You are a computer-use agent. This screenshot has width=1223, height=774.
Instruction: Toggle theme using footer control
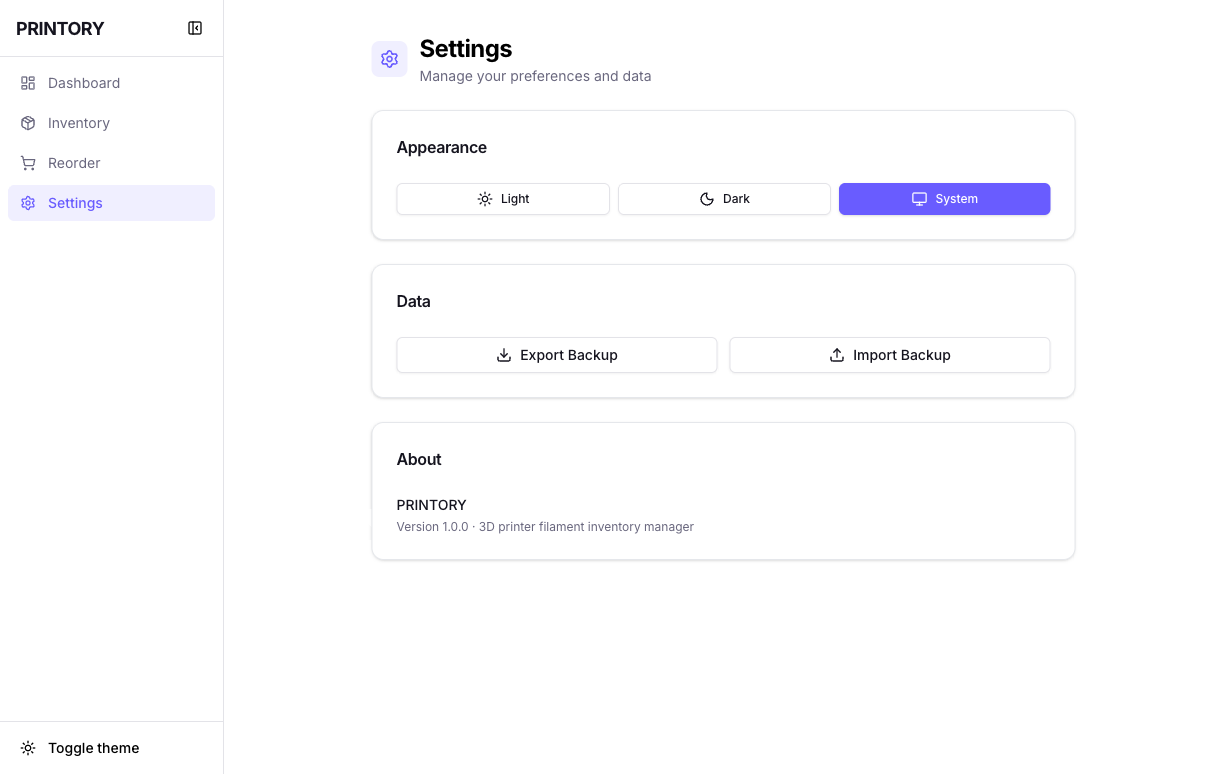79,747
